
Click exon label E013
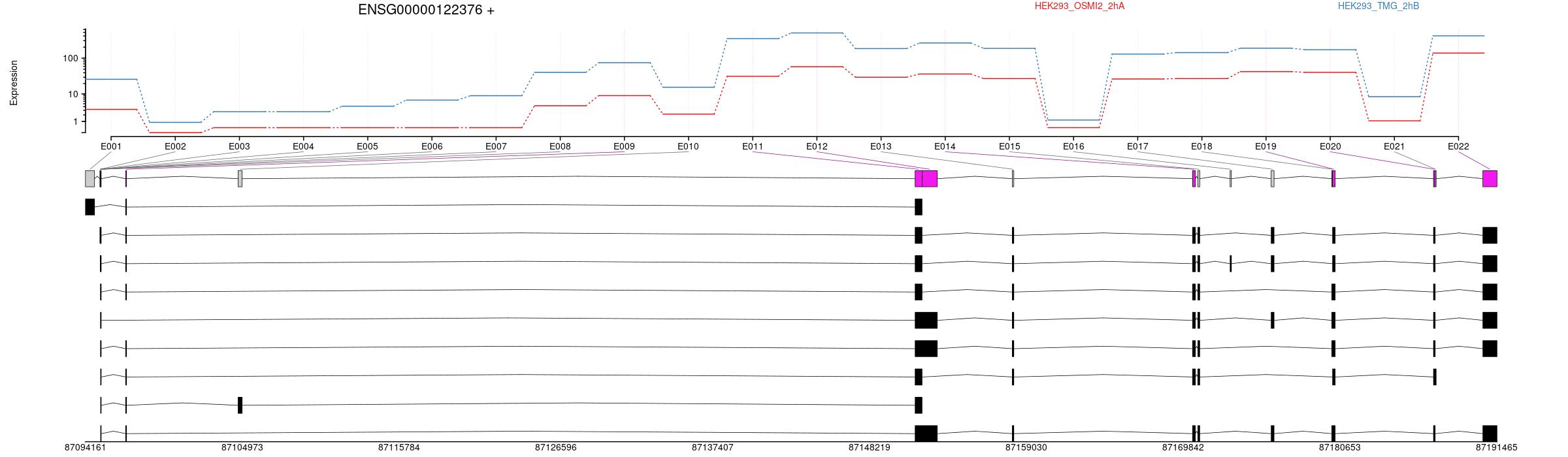click(881, 146)
